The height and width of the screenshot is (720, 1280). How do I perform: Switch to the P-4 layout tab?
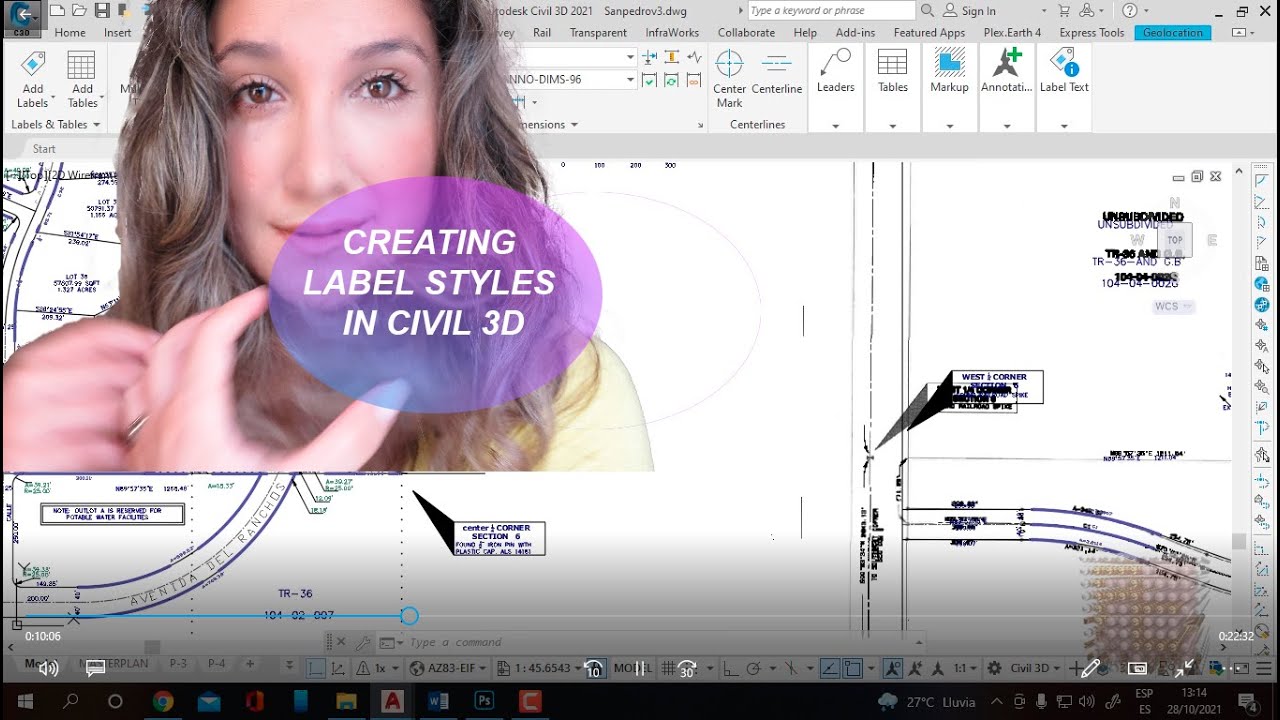tap(216, 663)
